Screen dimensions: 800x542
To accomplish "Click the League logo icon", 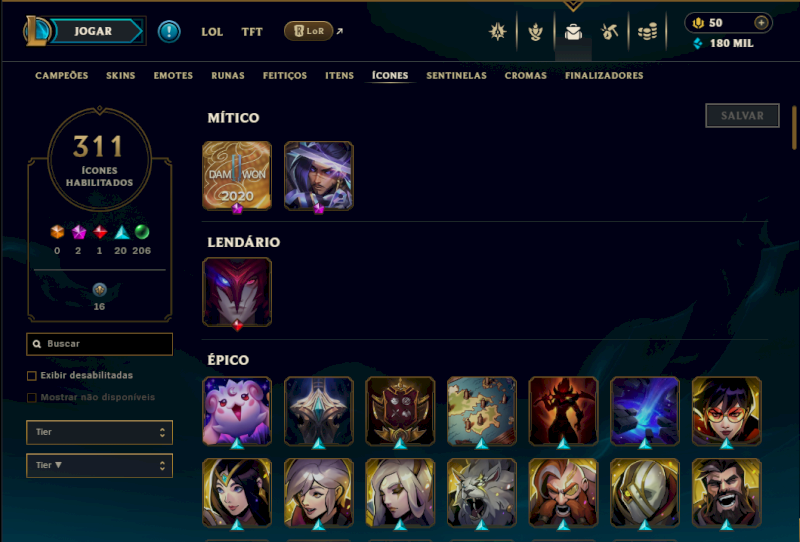I will [x=37, y=31].
